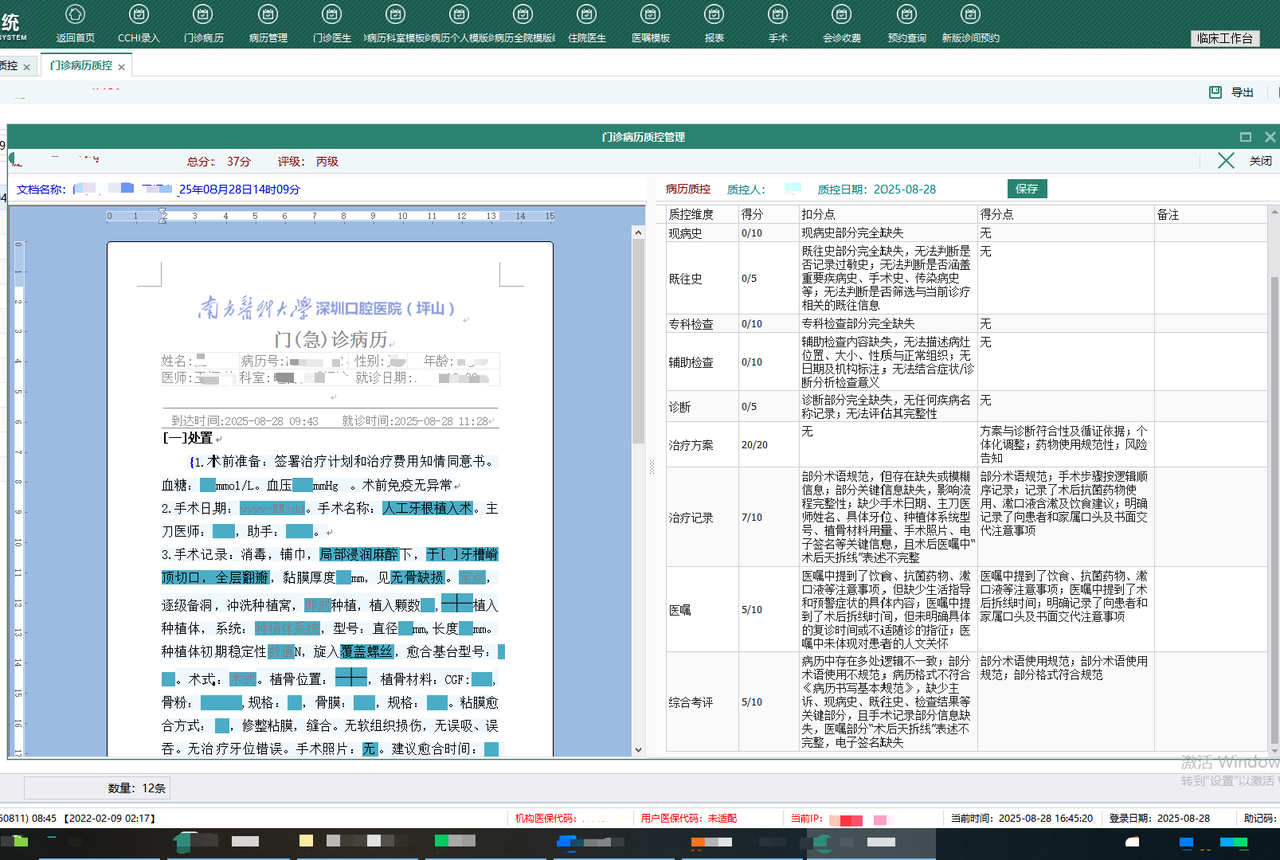Viewport: 1280px width, 860px height.
Task: Click the 7/10 score cell
Action: pyautogui.click(x=768, y=517)
